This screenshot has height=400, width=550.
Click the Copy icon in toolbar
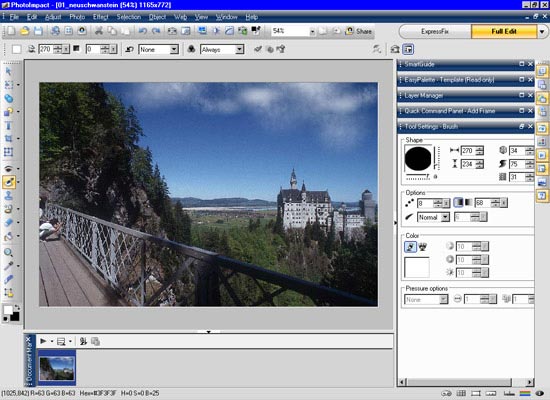112,31
